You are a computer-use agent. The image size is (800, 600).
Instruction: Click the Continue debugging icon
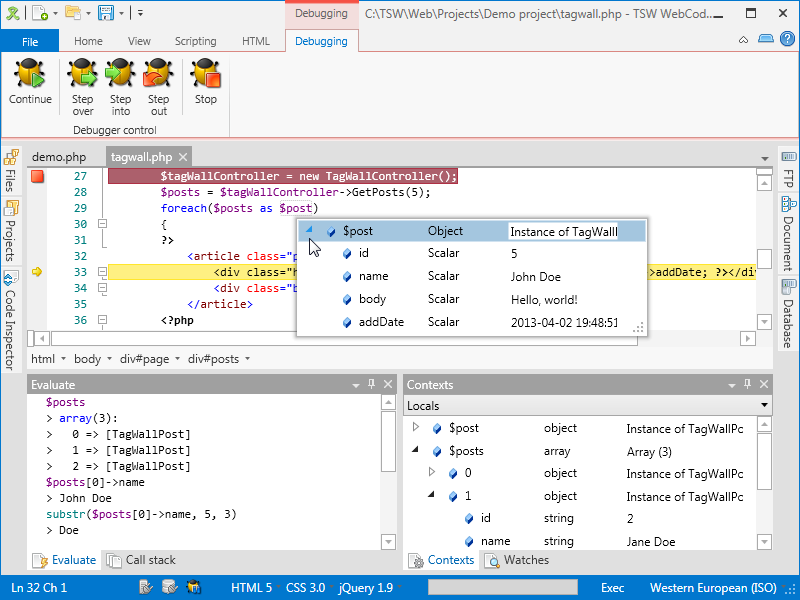[30, 76]
